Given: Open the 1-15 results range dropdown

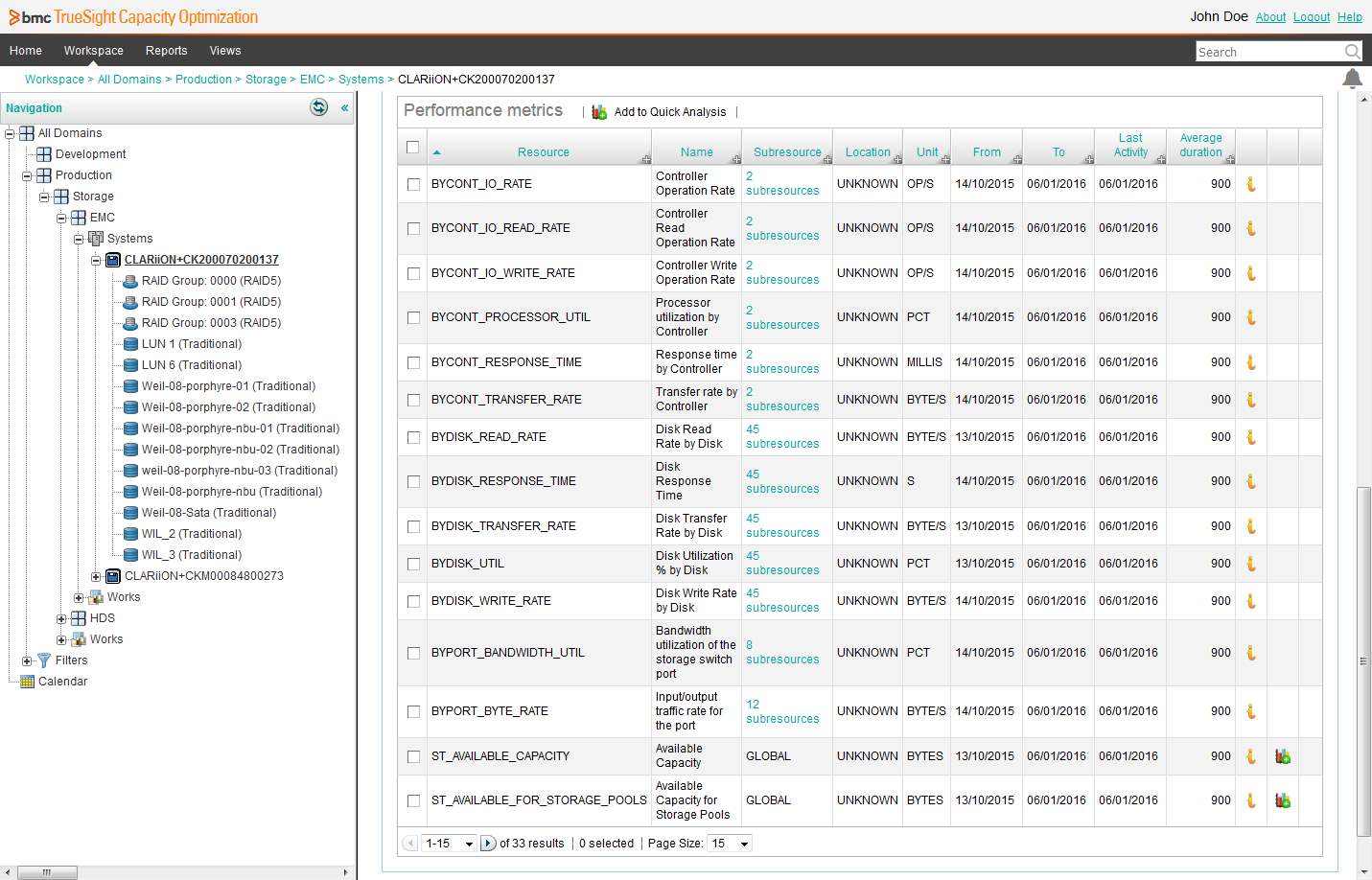Looking at the screenshot, I should tap(450, 844).
